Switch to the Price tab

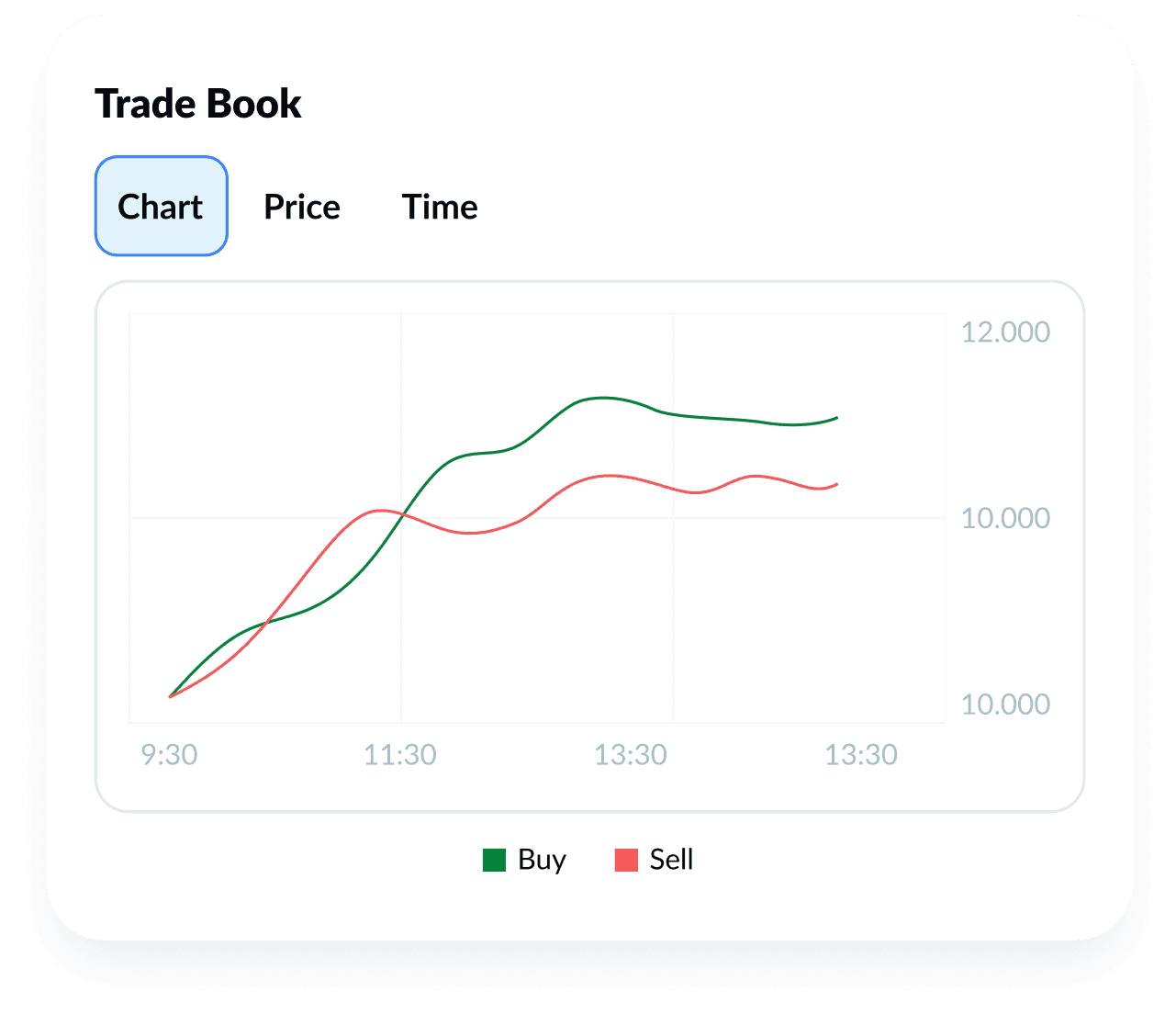coord(301,207)
